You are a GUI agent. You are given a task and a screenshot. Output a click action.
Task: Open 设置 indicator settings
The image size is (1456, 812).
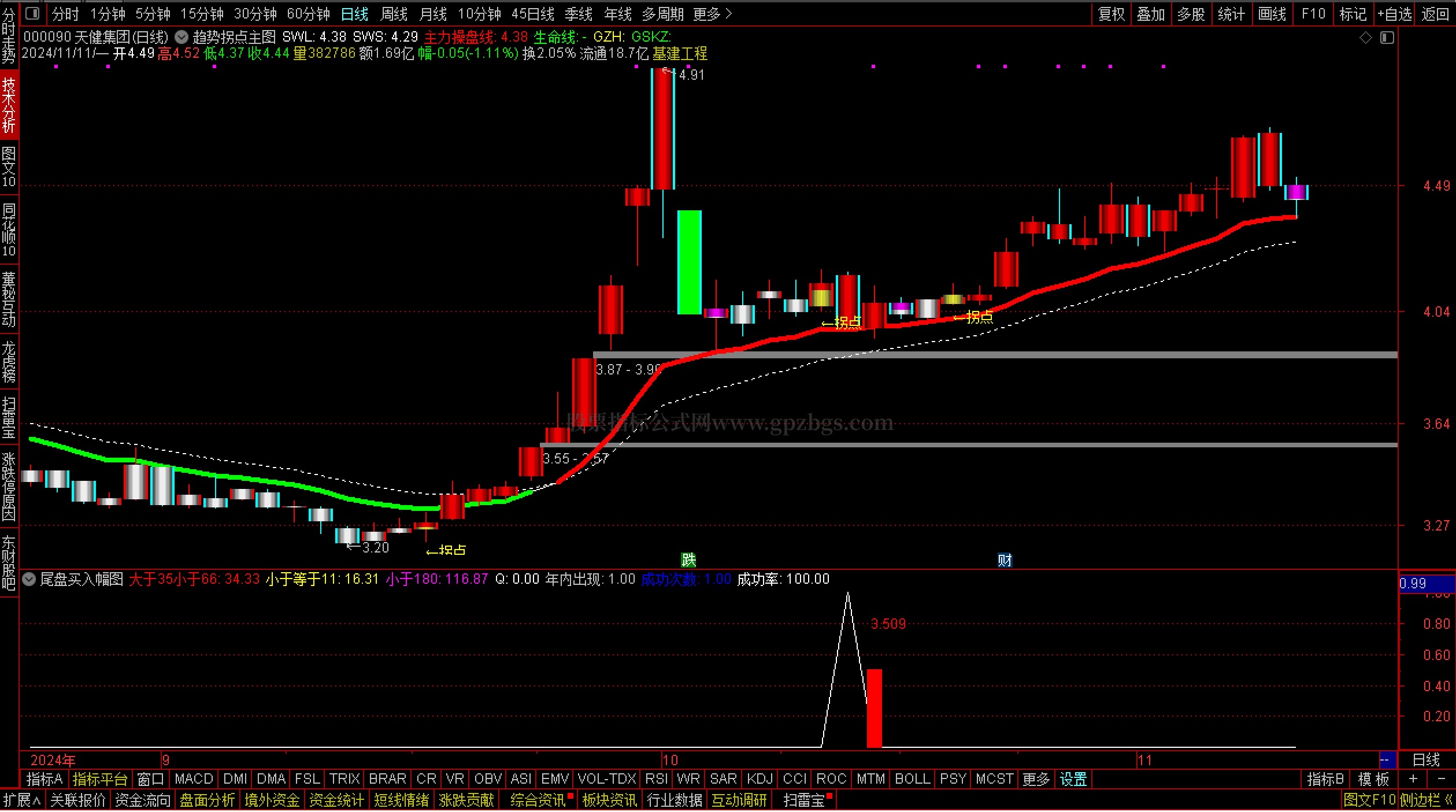pos(1073,779)
